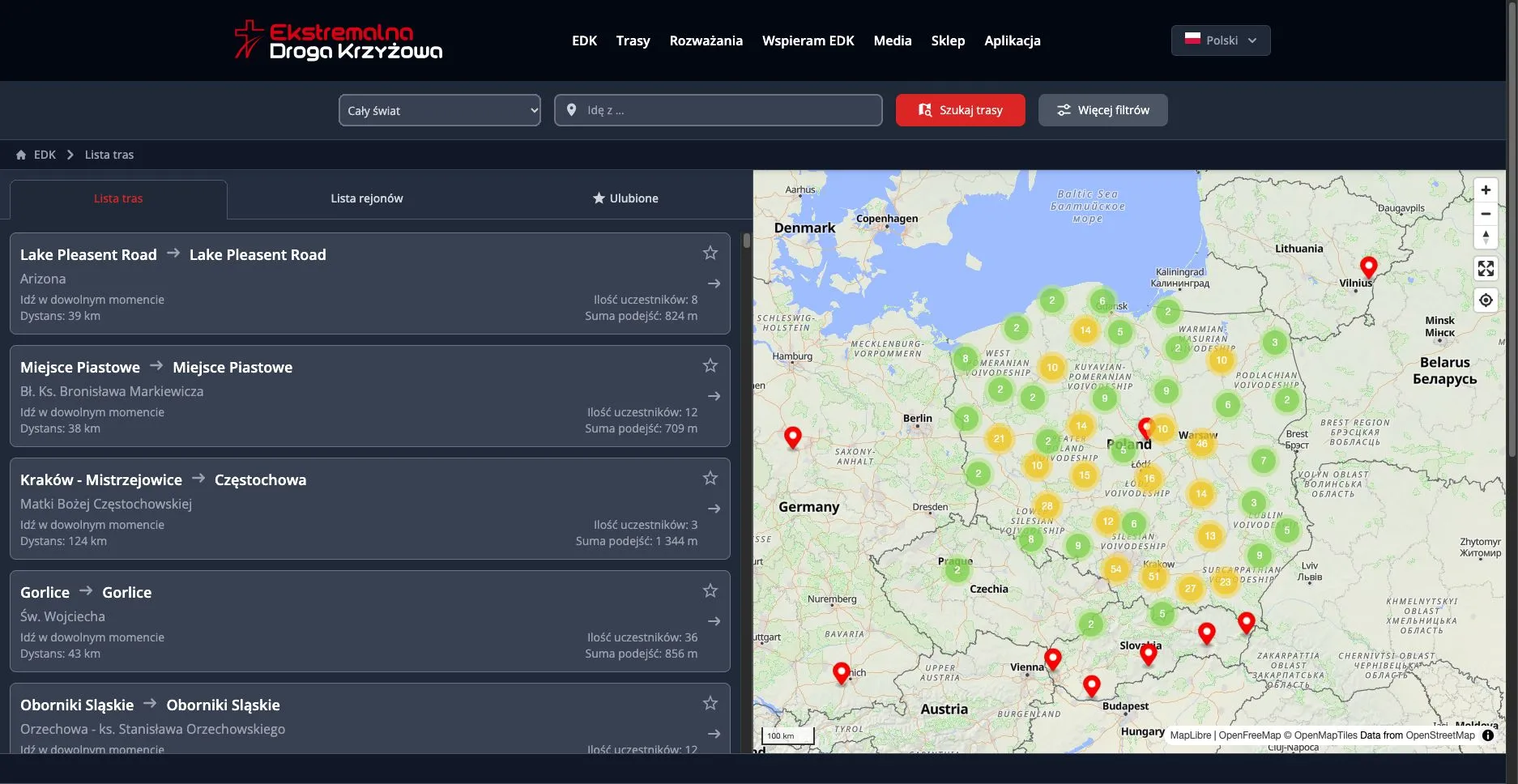Click the cluster 54 west of Kraków
The width and height of the screenshot is (1518, 784).
click(1116, 569)
